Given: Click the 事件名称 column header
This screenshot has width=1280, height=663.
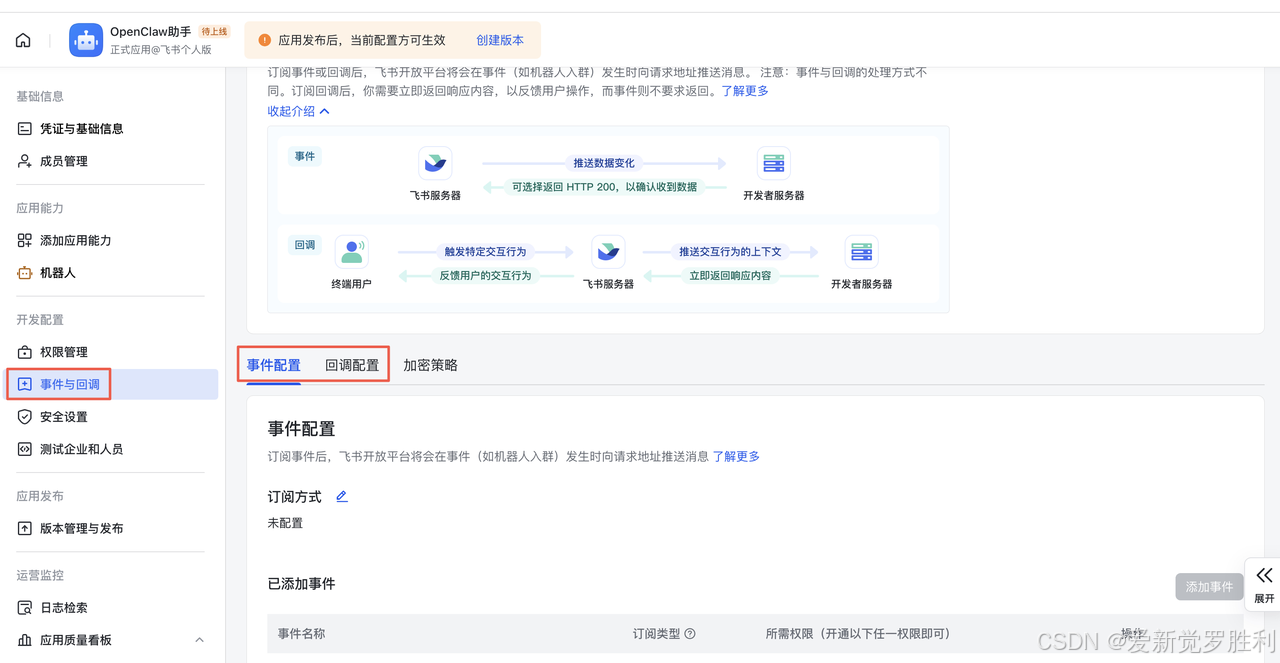Looking at the screenshot, I should [x=301, y=633].
